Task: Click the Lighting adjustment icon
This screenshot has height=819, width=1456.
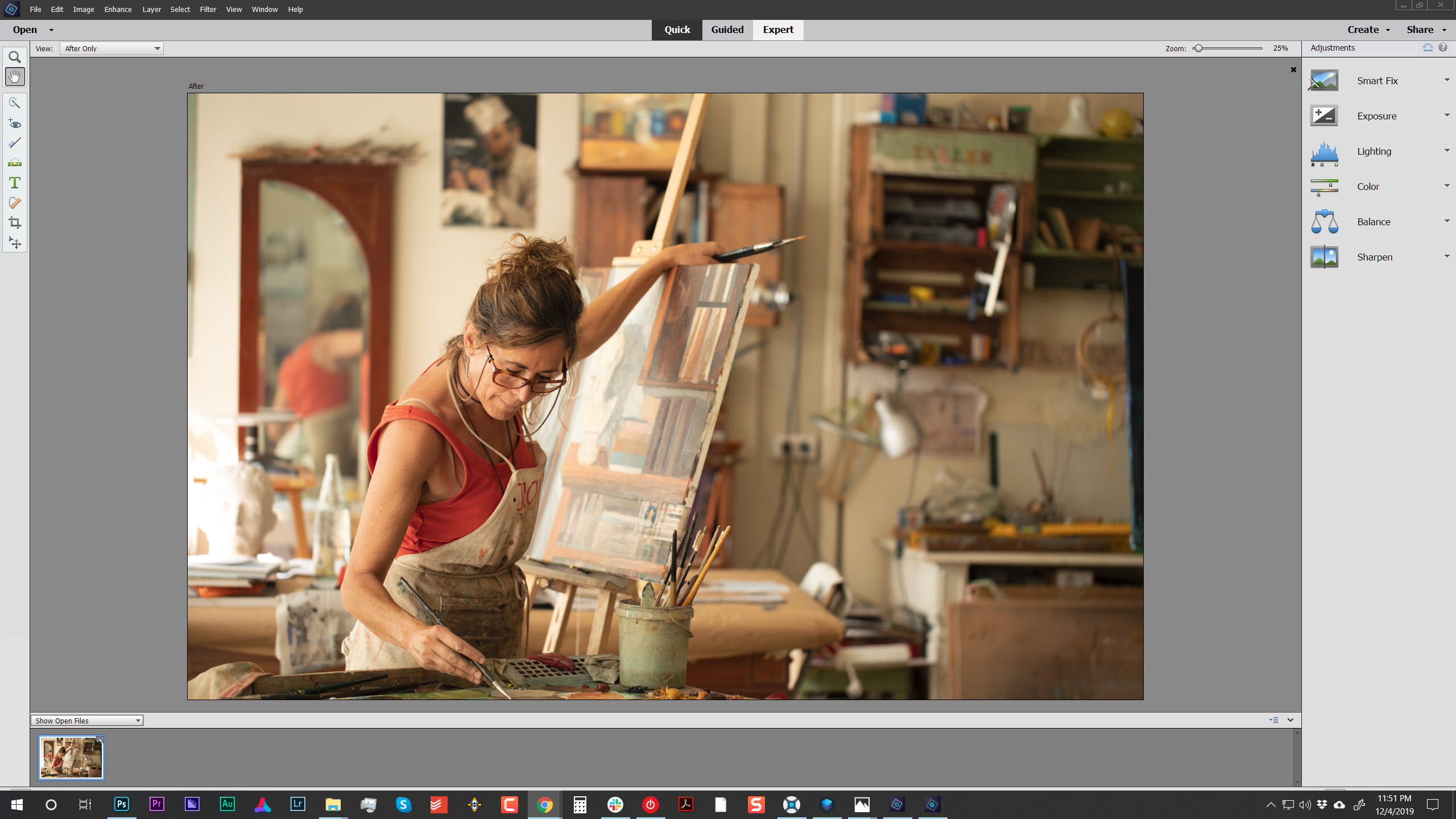Action: (x=1325, y=150)
